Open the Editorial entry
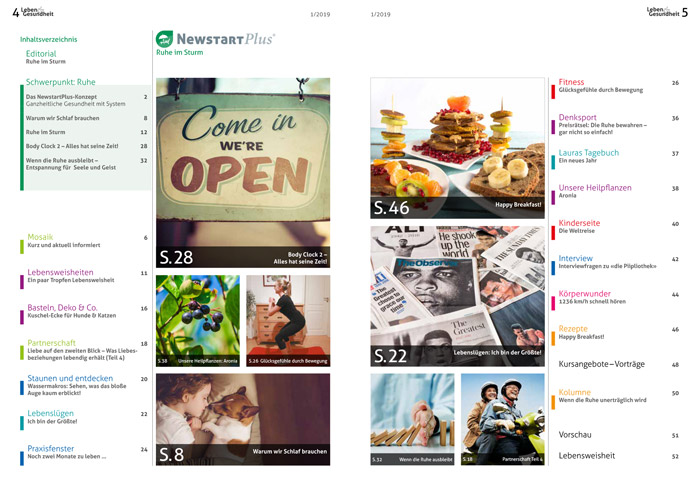Image resolution: width=700 pixels, height=483 pixels. tap(41, 54)
